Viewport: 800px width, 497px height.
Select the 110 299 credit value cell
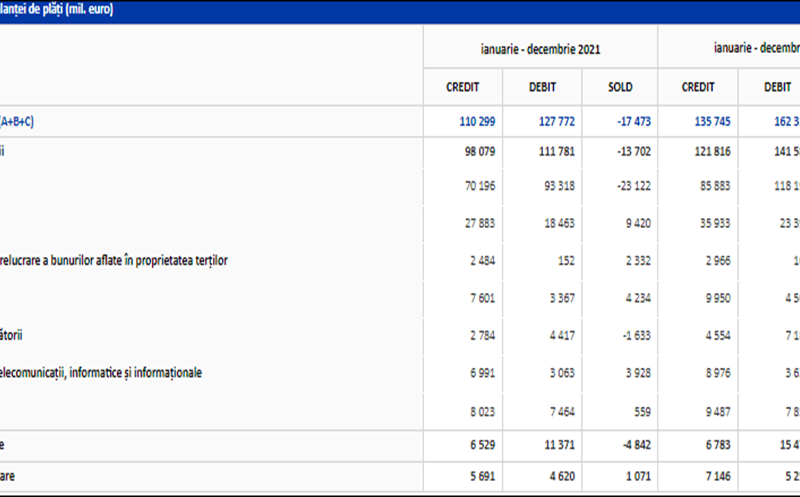pos(462,121)
